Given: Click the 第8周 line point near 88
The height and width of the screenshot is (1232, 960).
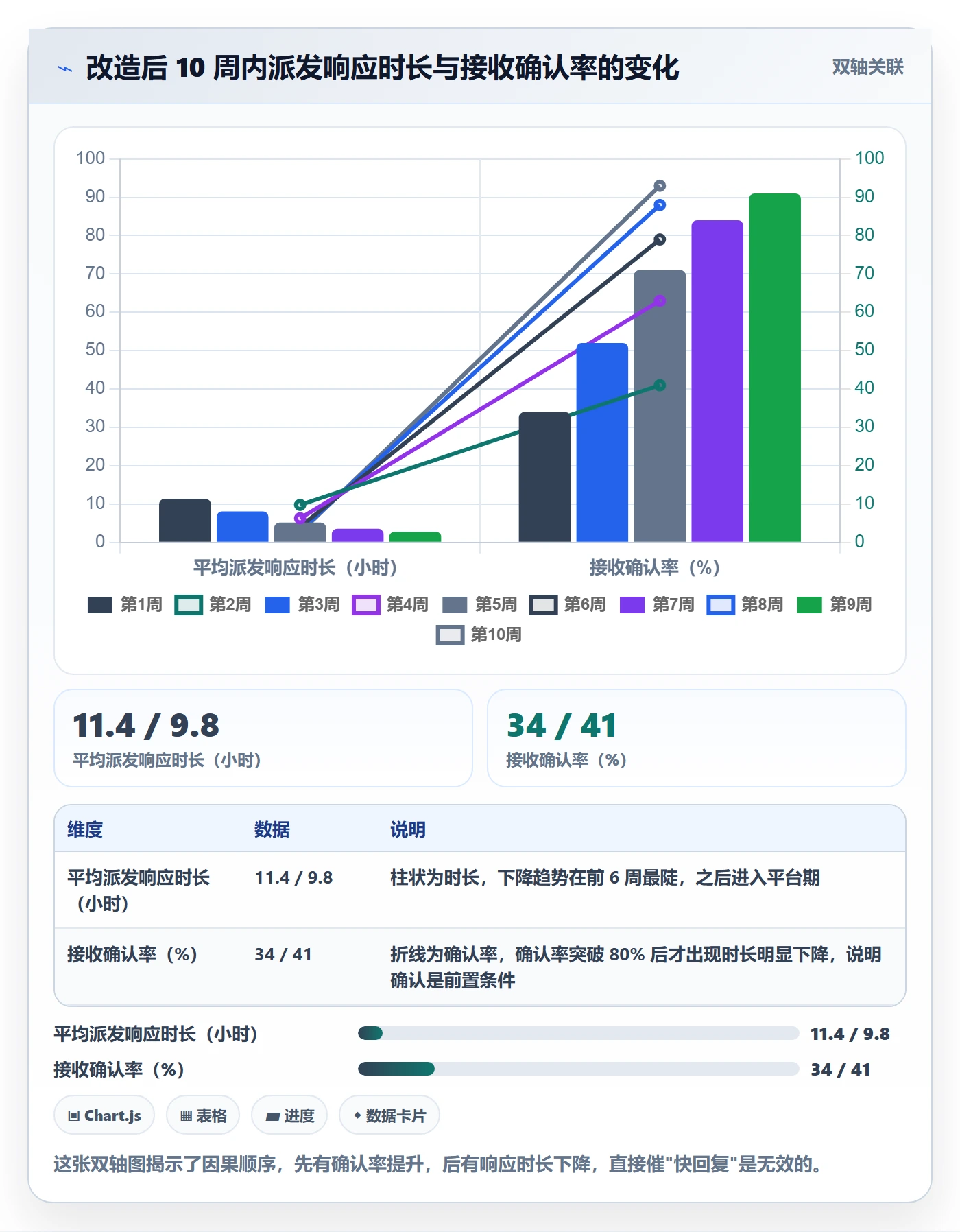Looking at the screenshot, I should point(660,205).
